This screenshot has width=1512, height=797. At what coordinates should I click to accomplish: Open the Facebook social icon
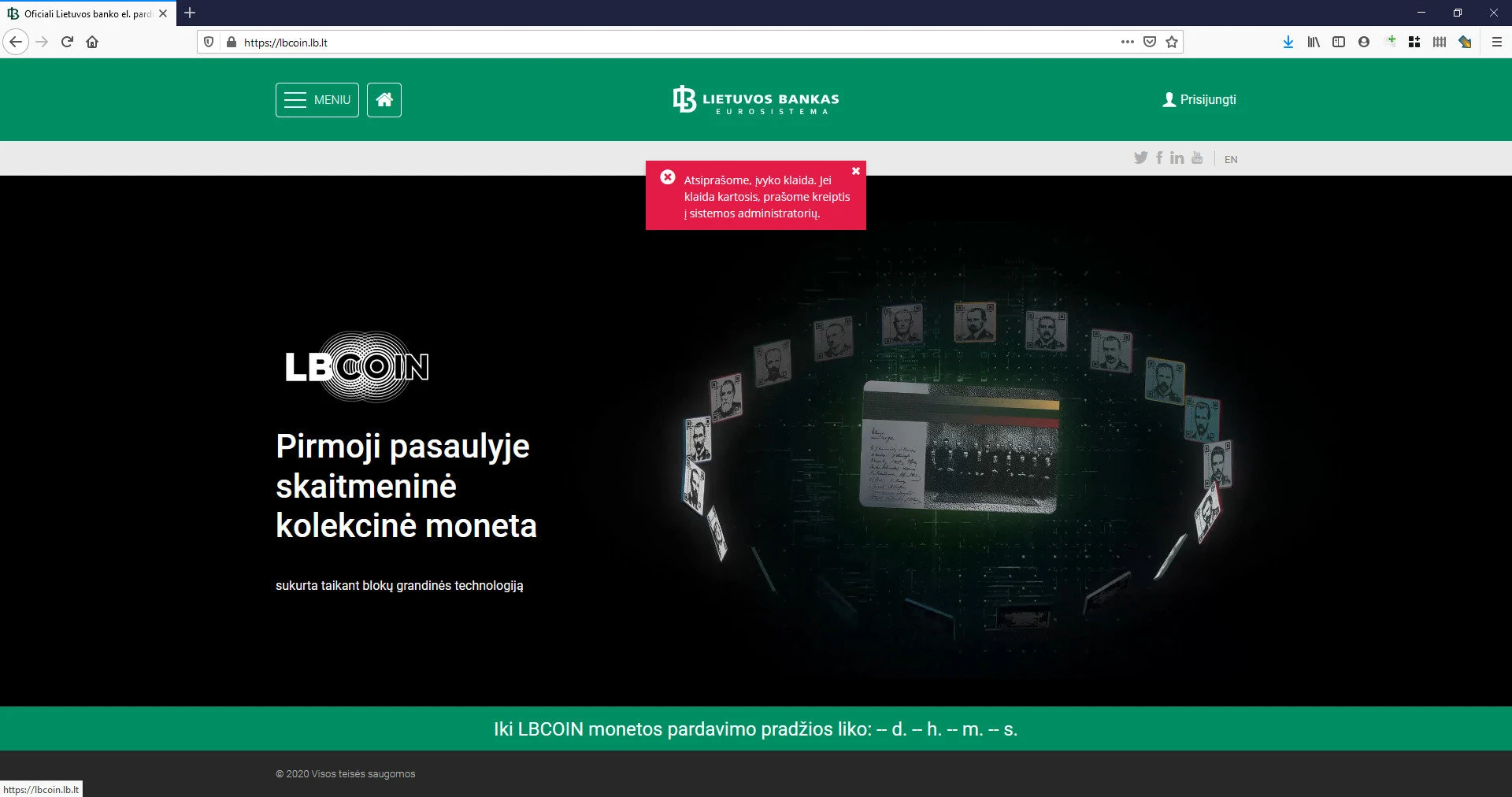click(x=1159, y=158)
